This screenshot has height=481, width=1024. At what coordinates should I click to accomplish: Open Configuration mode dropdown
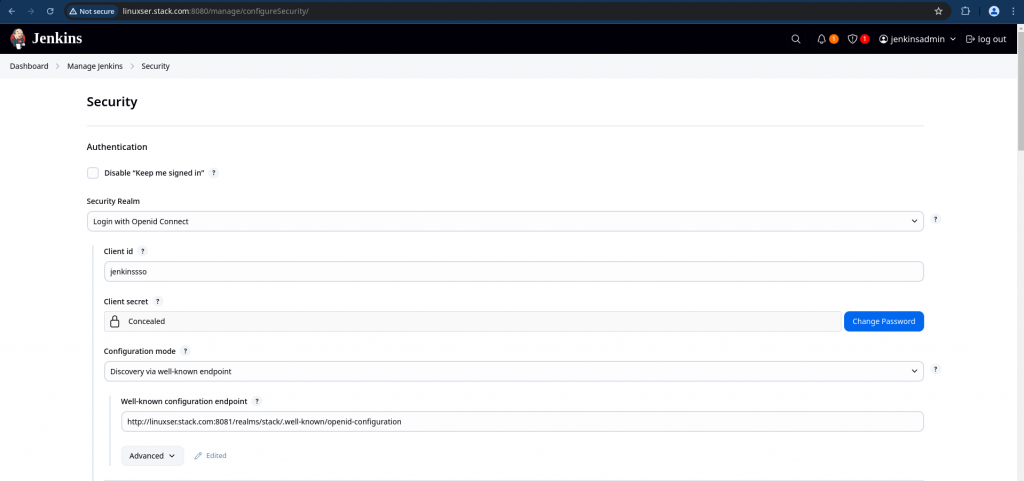pyautogui.click(x=513, y=371)
